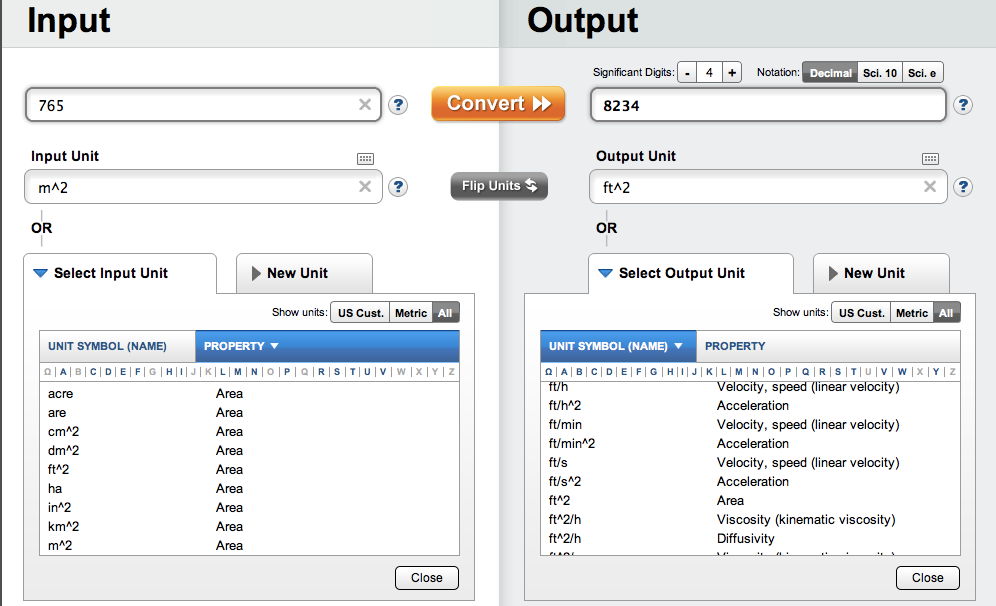The height and width of the screenshot is (606, 996).
Task: Expand the output New Unit tab
Action: [874, 273]
